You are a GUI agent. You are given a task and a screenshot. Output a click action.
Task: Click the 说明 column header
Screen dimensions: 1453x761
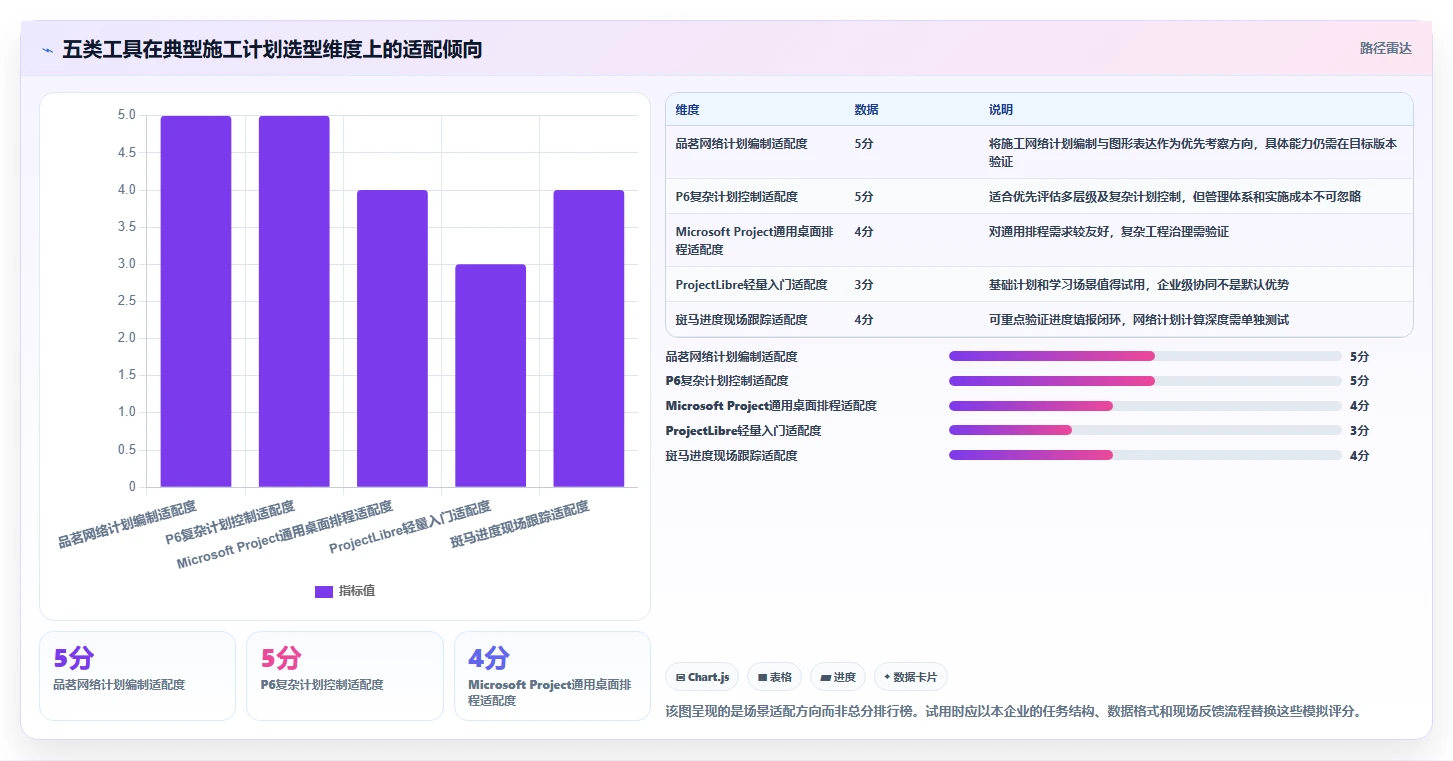[1001, 110]
